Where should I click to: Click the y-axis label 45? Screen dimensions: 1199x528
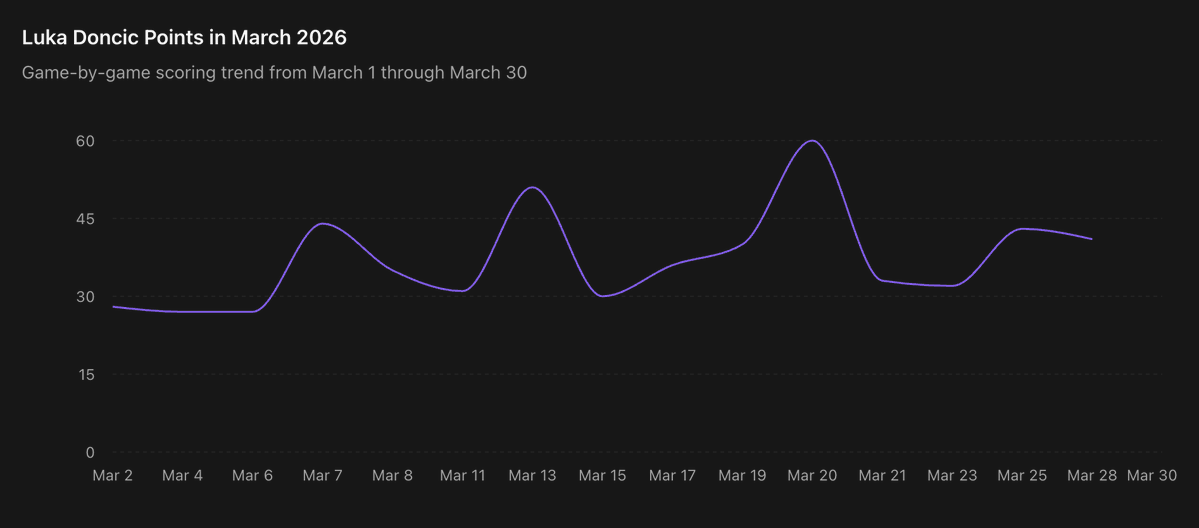84,219
